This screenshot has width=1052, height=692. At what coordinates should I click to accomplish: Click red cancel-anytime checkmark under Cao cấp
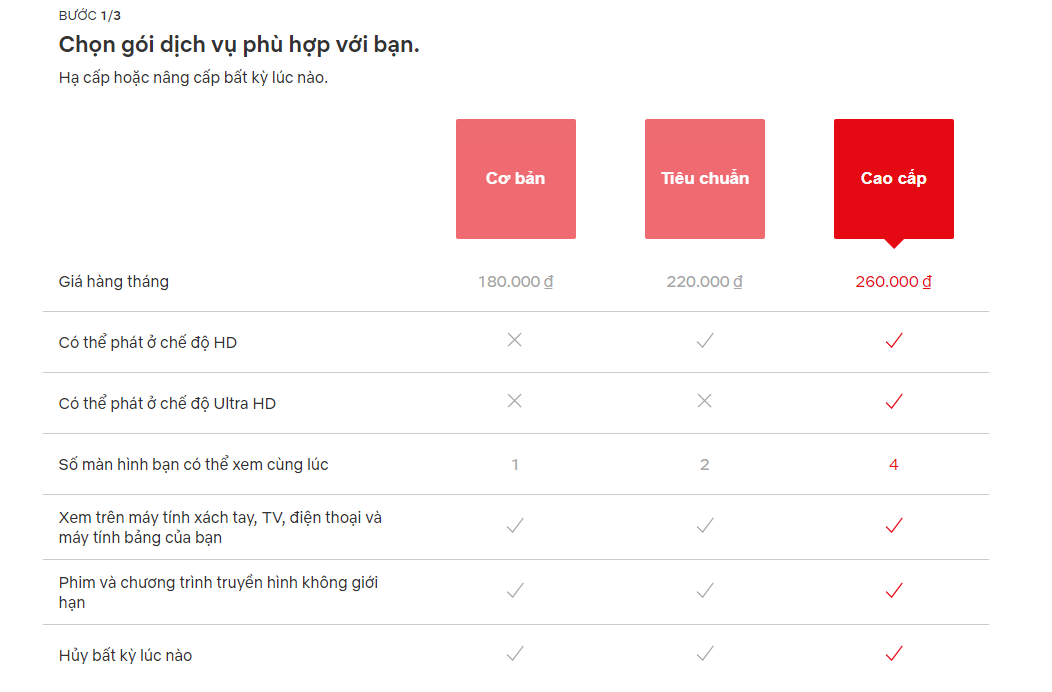[894, 653]
